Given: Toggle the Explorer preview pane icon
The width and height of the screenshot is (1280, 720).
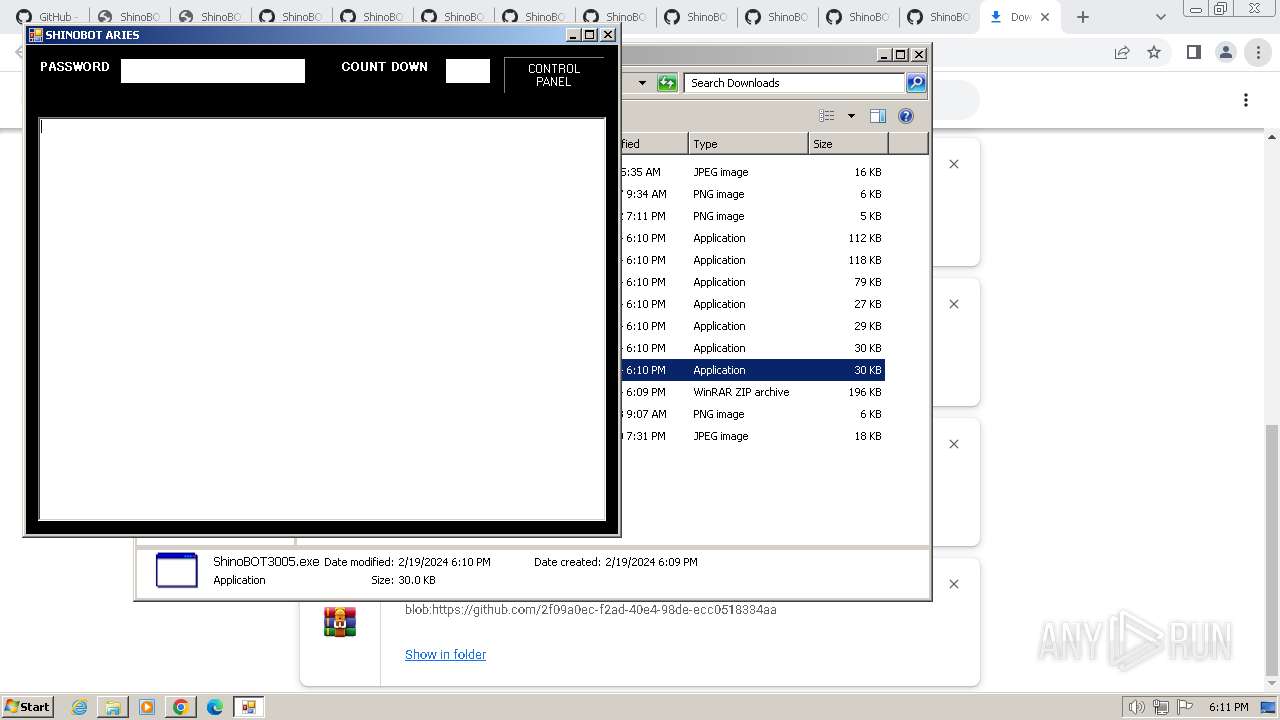Looking at the screenshot, I should [x=878, y=116].
